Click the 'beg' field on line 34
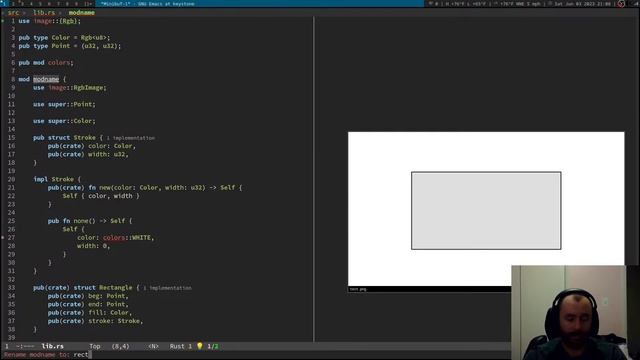640x360 pixels. 94,296
